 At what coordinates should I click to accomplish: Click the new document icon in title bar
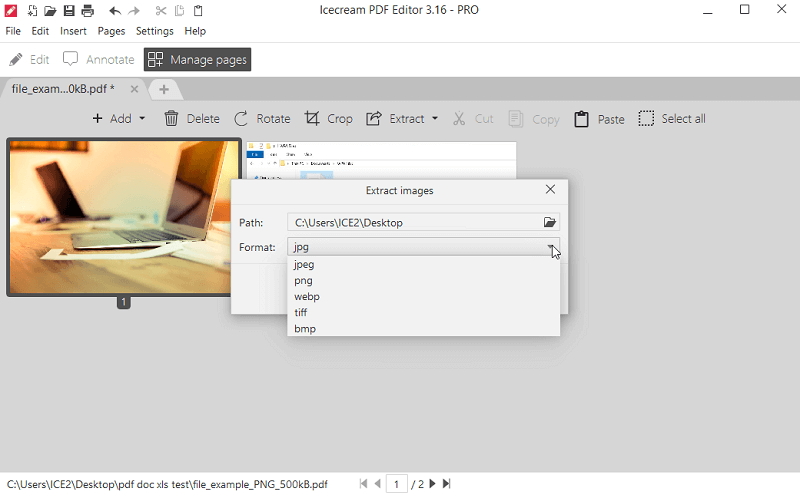point(32,10)
